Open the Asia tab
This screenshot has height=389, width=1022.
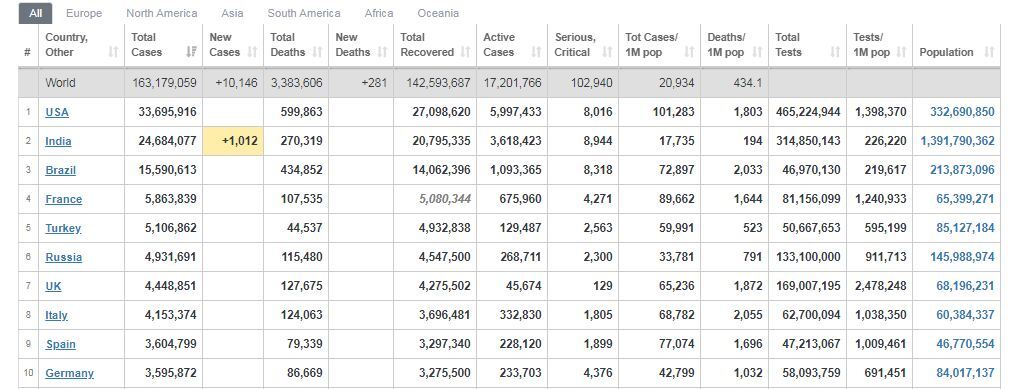tap(233, 13)
